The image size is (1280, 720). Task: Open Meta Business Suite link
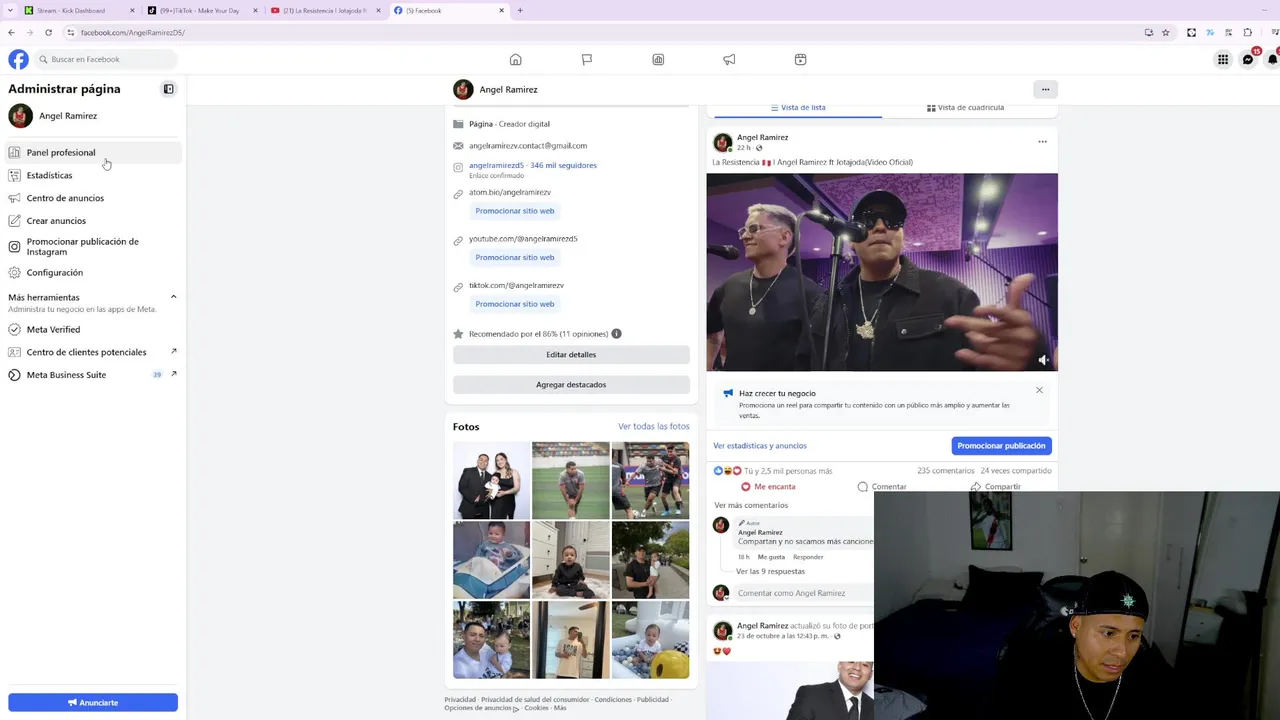[x=93, y=375]
